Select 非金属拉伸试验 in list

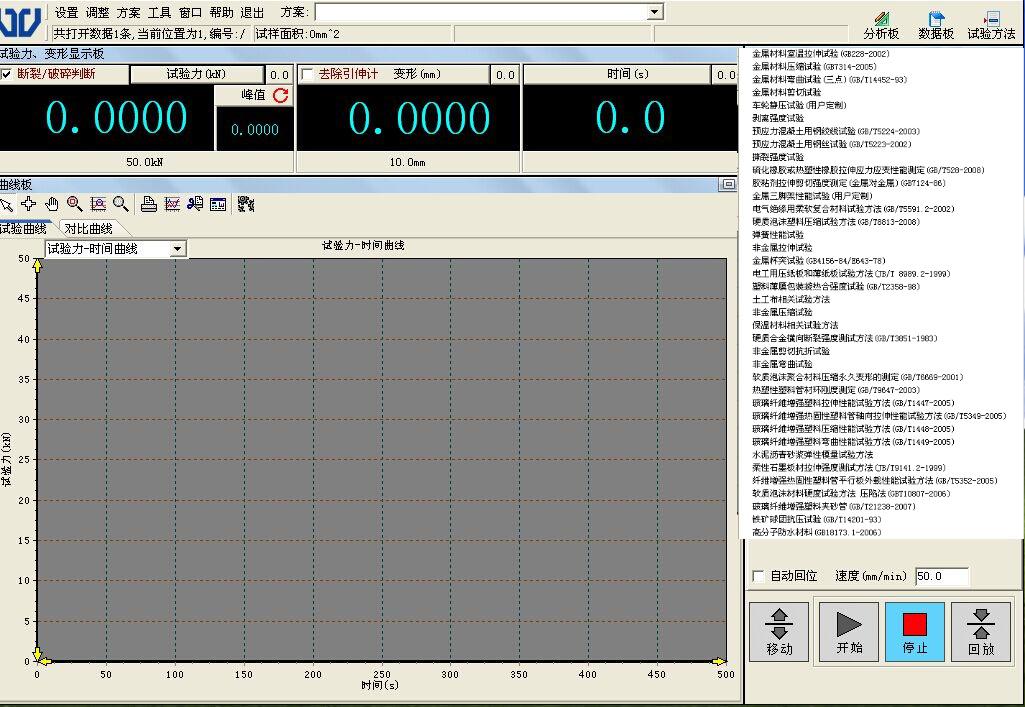(782, 248)
